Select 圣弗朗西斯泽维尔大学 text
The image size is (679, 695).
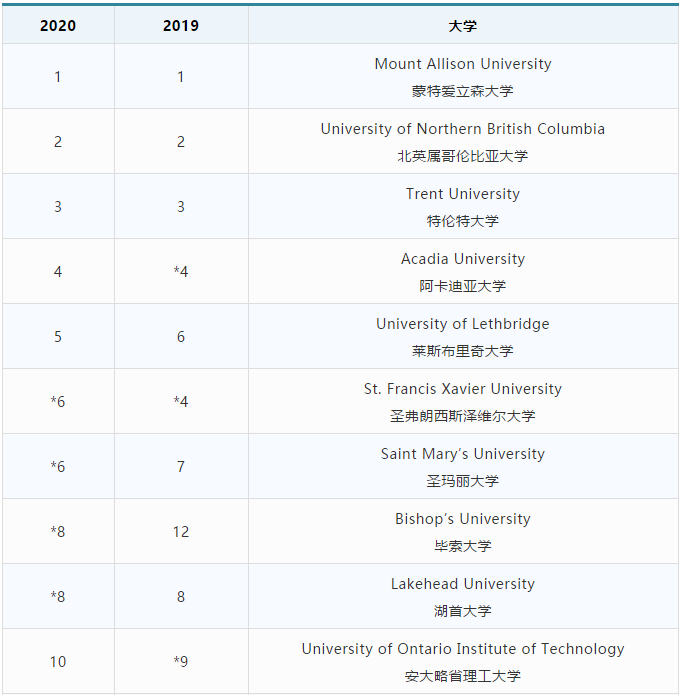463,416
